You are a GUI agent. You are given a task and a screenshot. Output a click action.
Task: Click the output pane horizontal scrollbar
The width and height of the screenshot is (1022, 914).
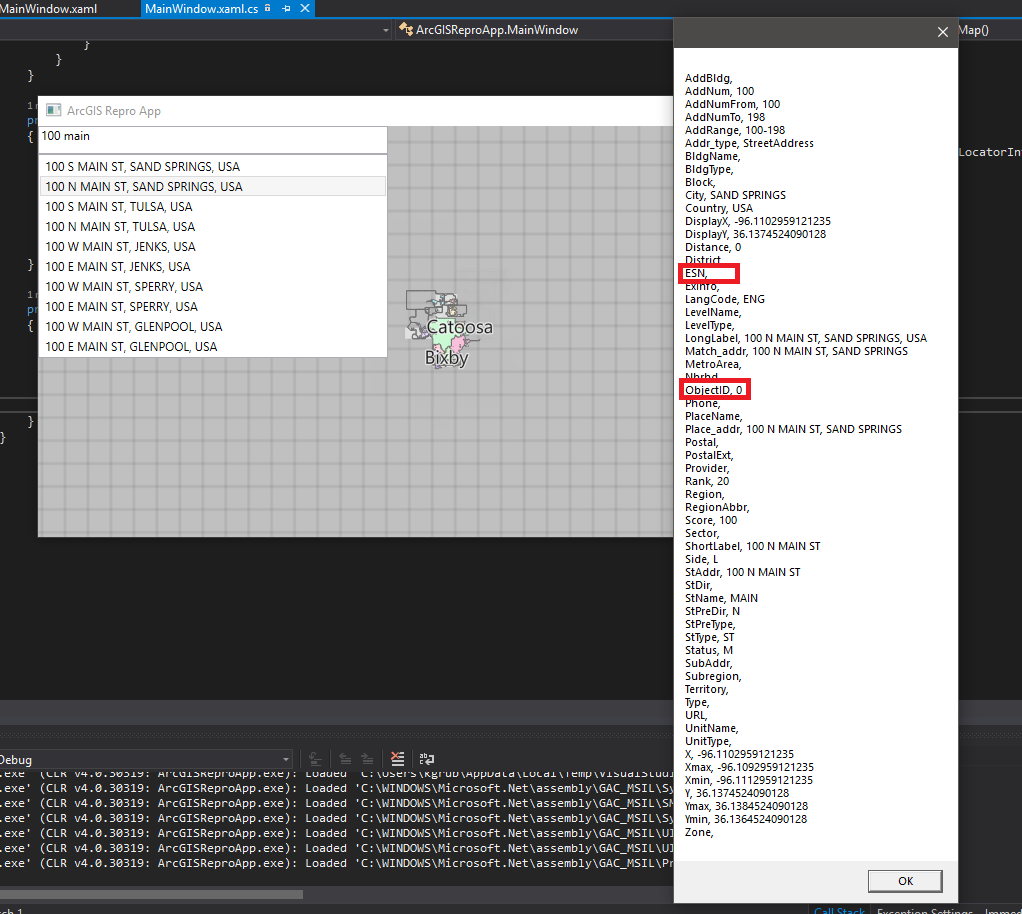point(151,894)
